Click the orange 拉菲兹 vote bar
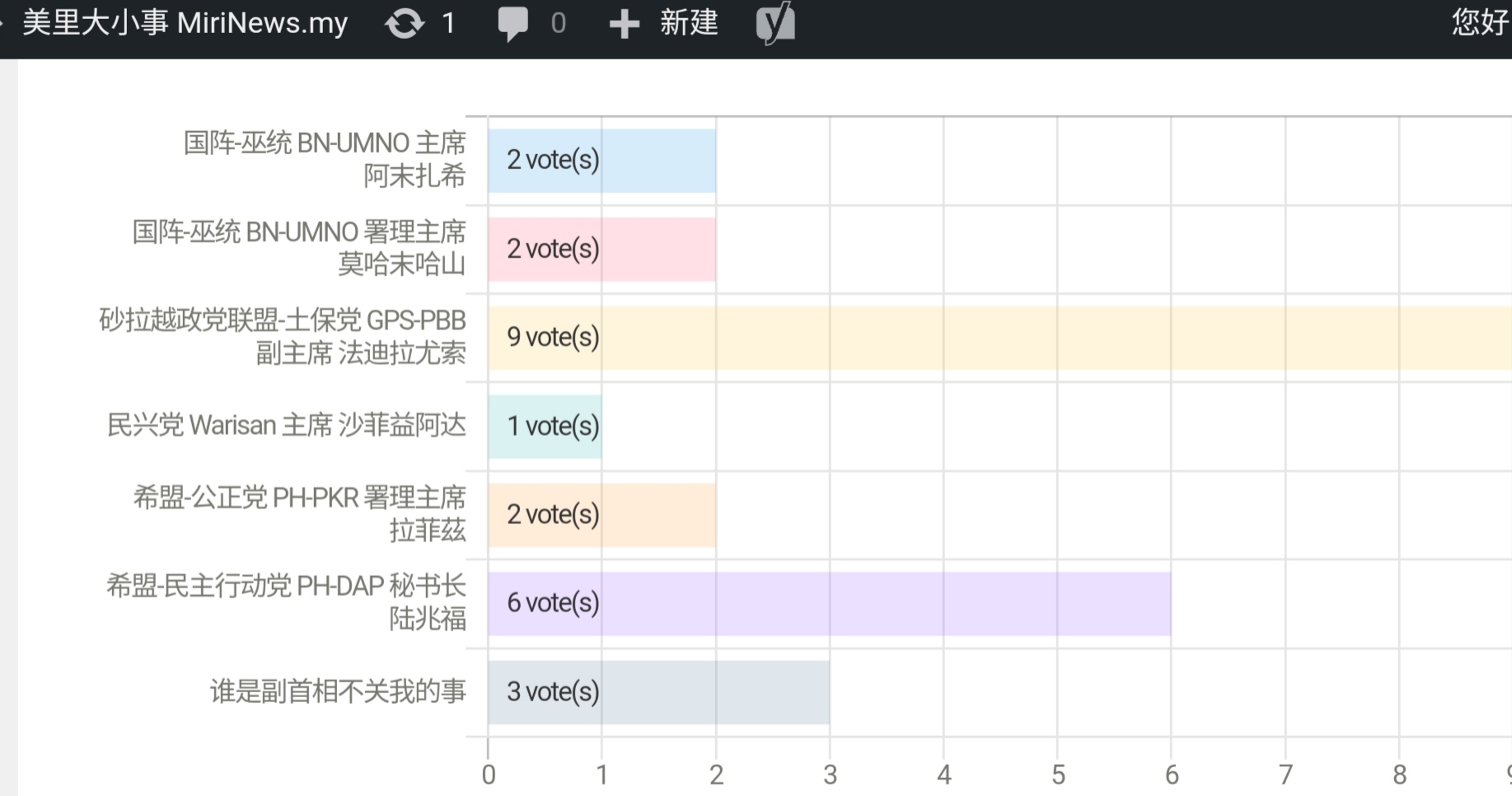 pyautogui.click(x=602, y=515)
